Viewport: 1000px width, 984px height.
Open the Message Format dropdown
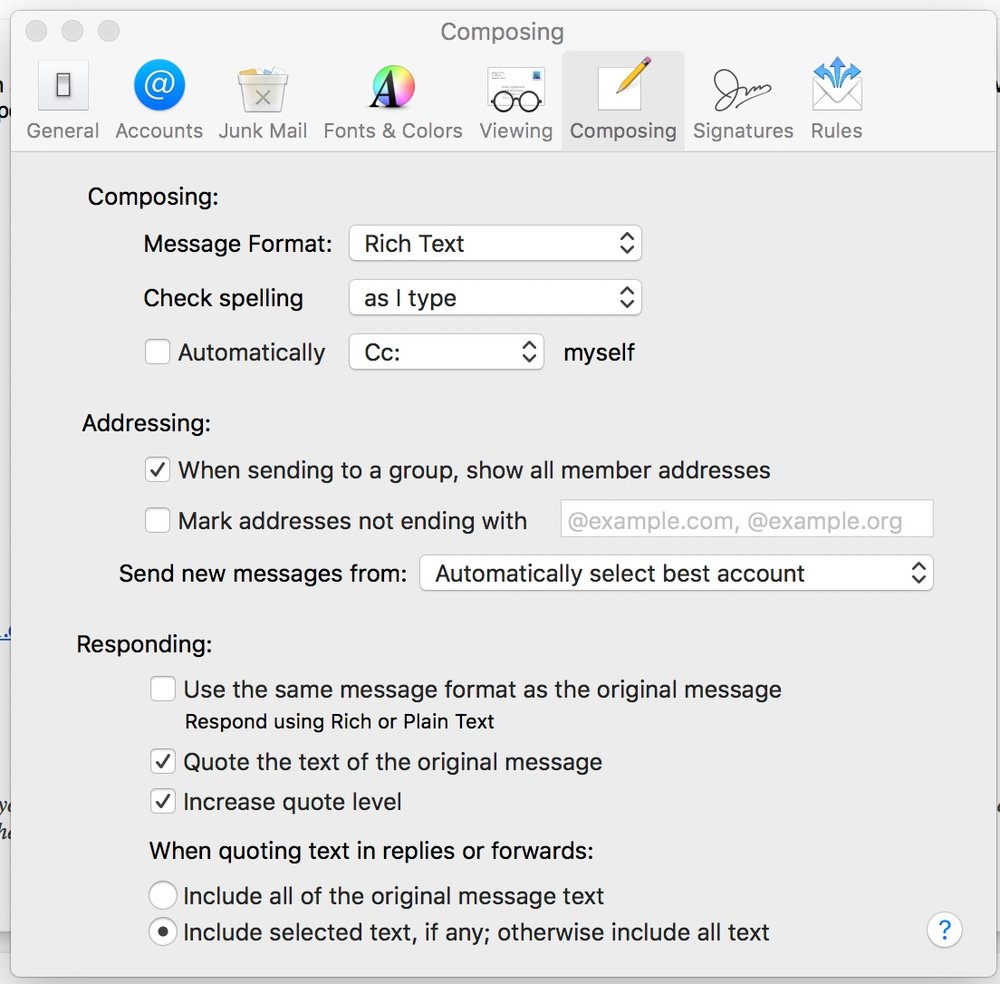tap(495, 243)
